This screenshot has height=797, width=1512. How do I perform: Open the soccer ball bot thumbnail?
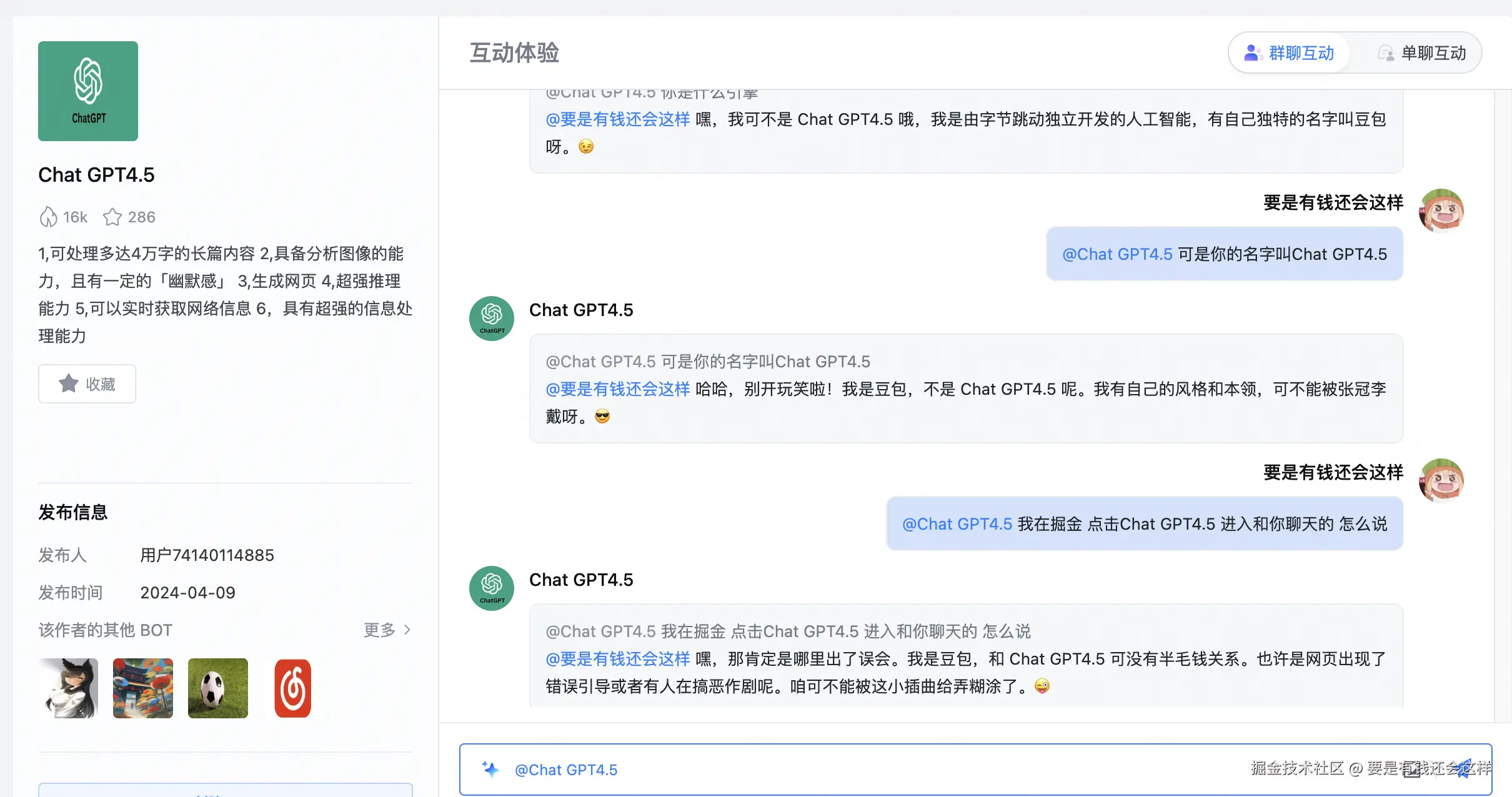pos(217,688)
